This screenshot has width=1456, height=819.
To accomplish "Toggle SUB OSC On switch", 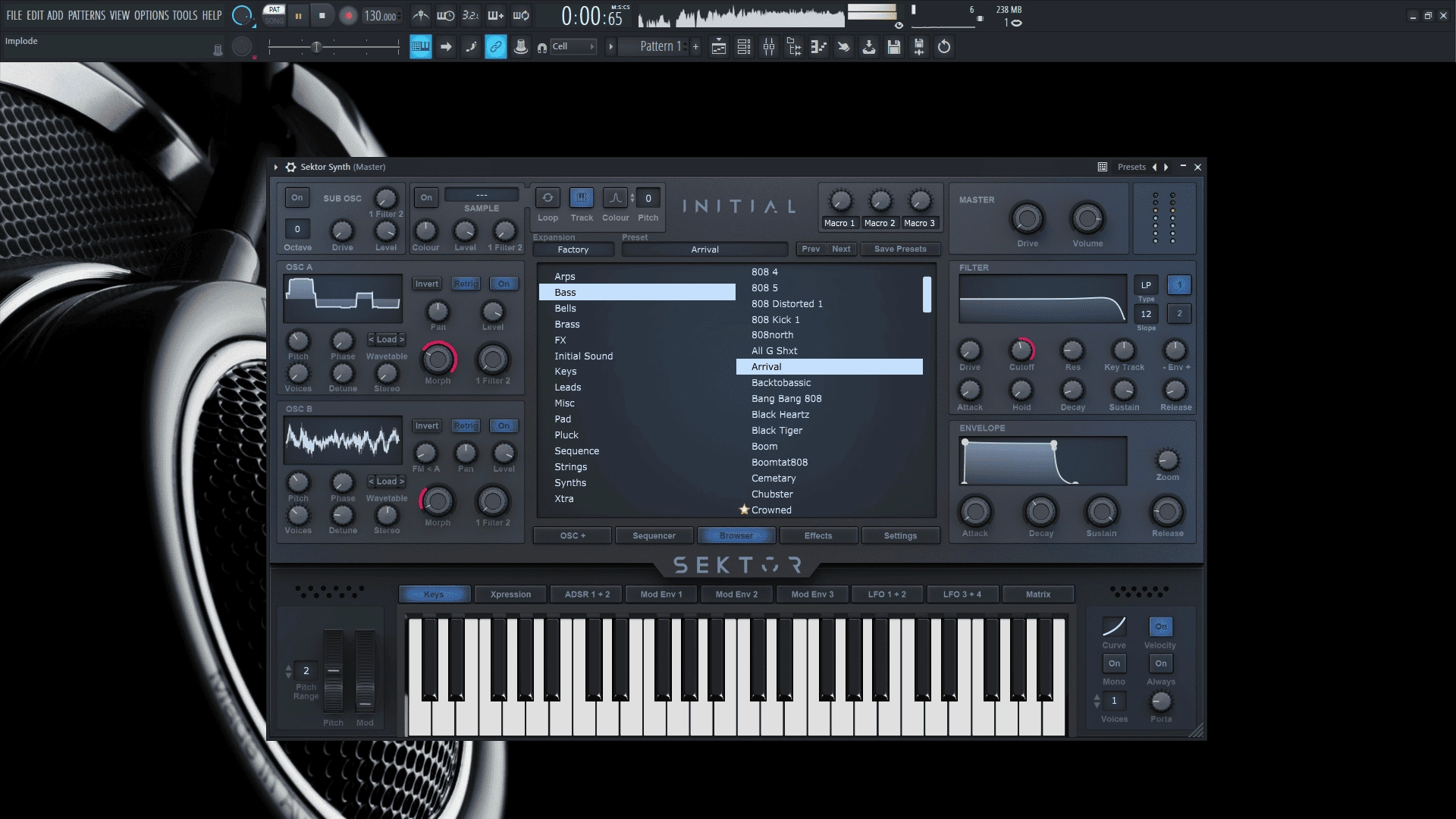I will (297, 198).
